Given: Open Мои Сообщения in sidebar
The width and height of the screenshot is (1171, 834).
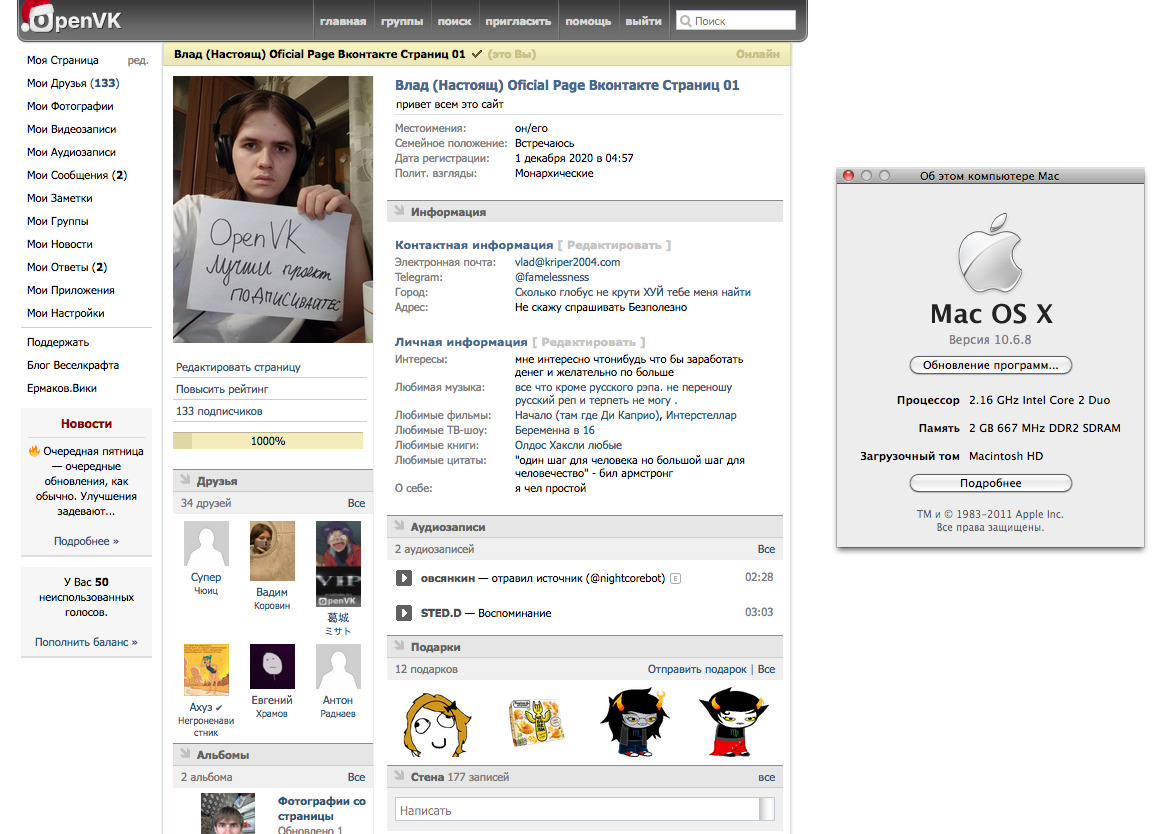Looking at the screenshot, I should tap(76, 175).
